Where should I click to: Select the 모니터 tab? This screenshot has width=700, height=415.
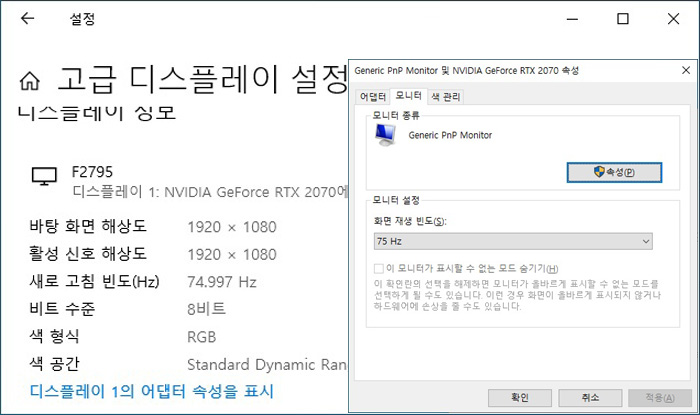click(408, 95)
